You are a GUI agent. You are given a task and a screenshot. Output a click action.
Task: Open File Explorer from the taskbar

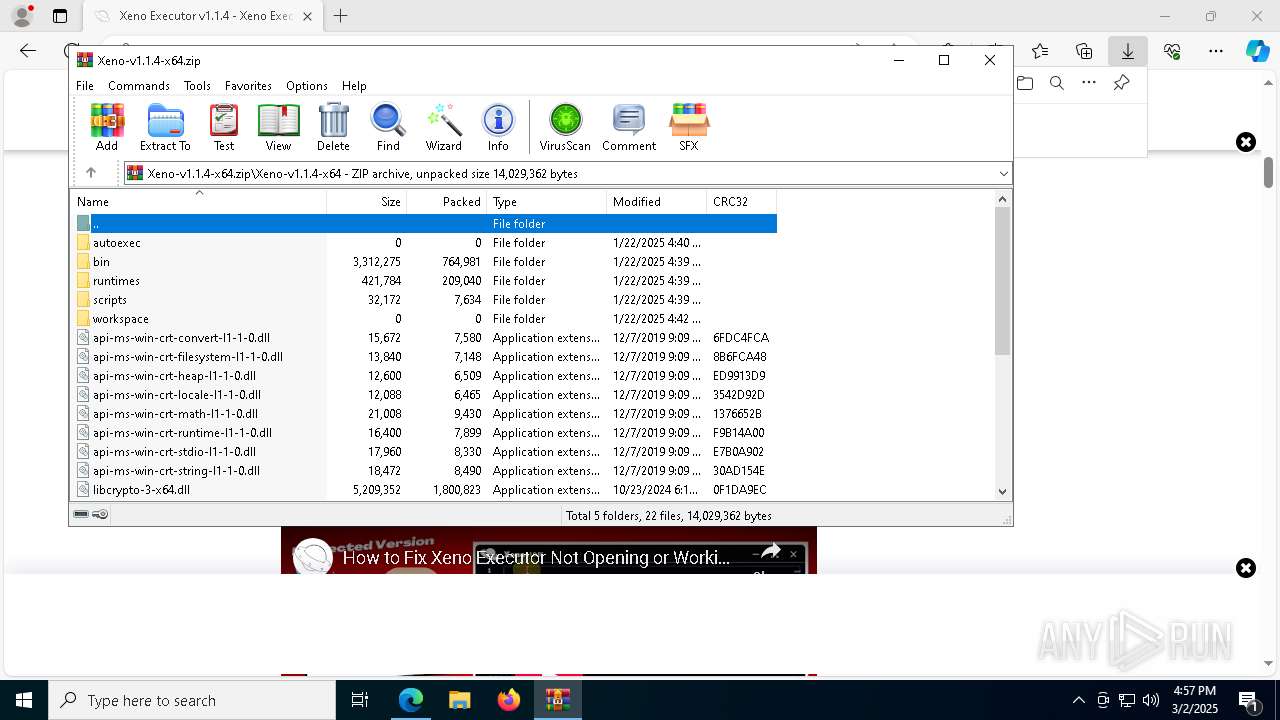[x=459, y=700]
